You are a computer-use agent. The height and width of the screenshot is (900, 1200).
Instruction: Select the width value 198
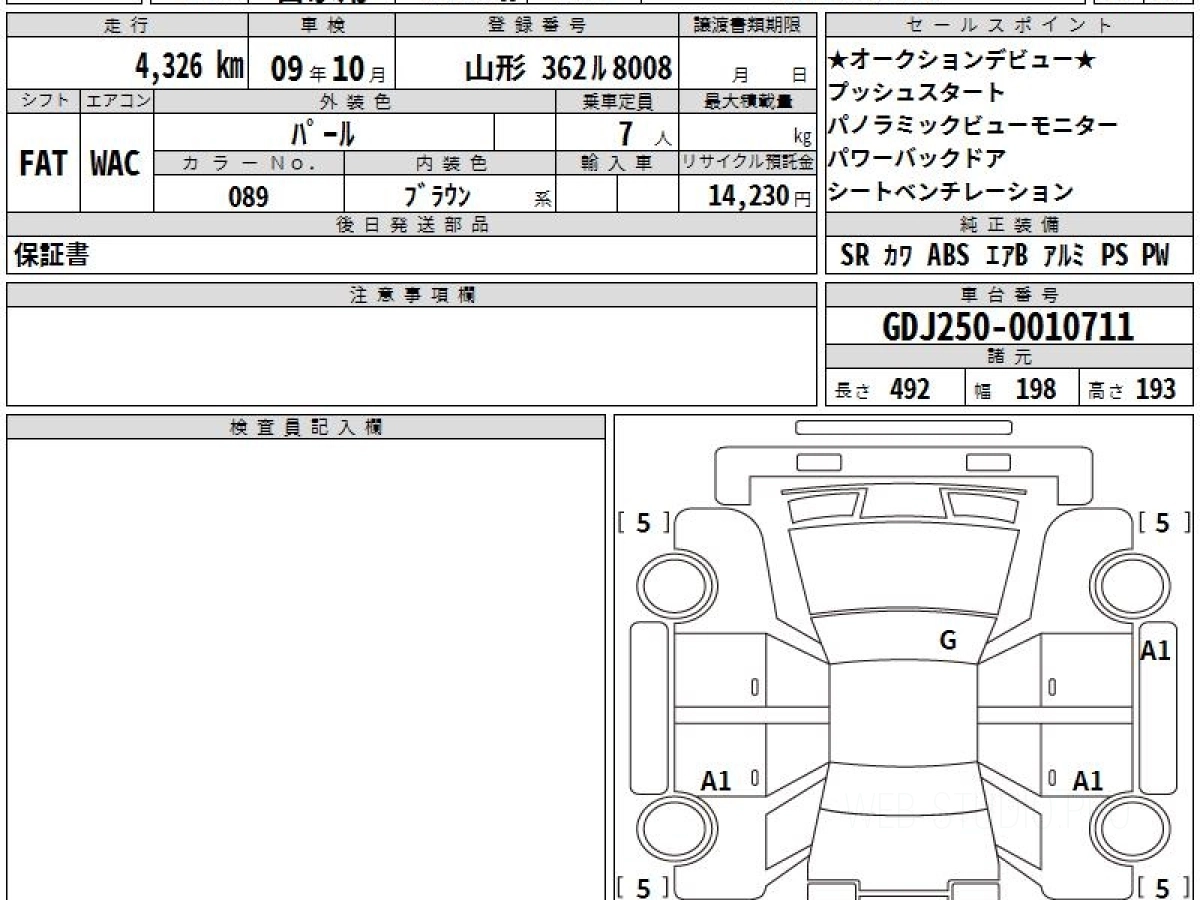tap(1036, 389)
